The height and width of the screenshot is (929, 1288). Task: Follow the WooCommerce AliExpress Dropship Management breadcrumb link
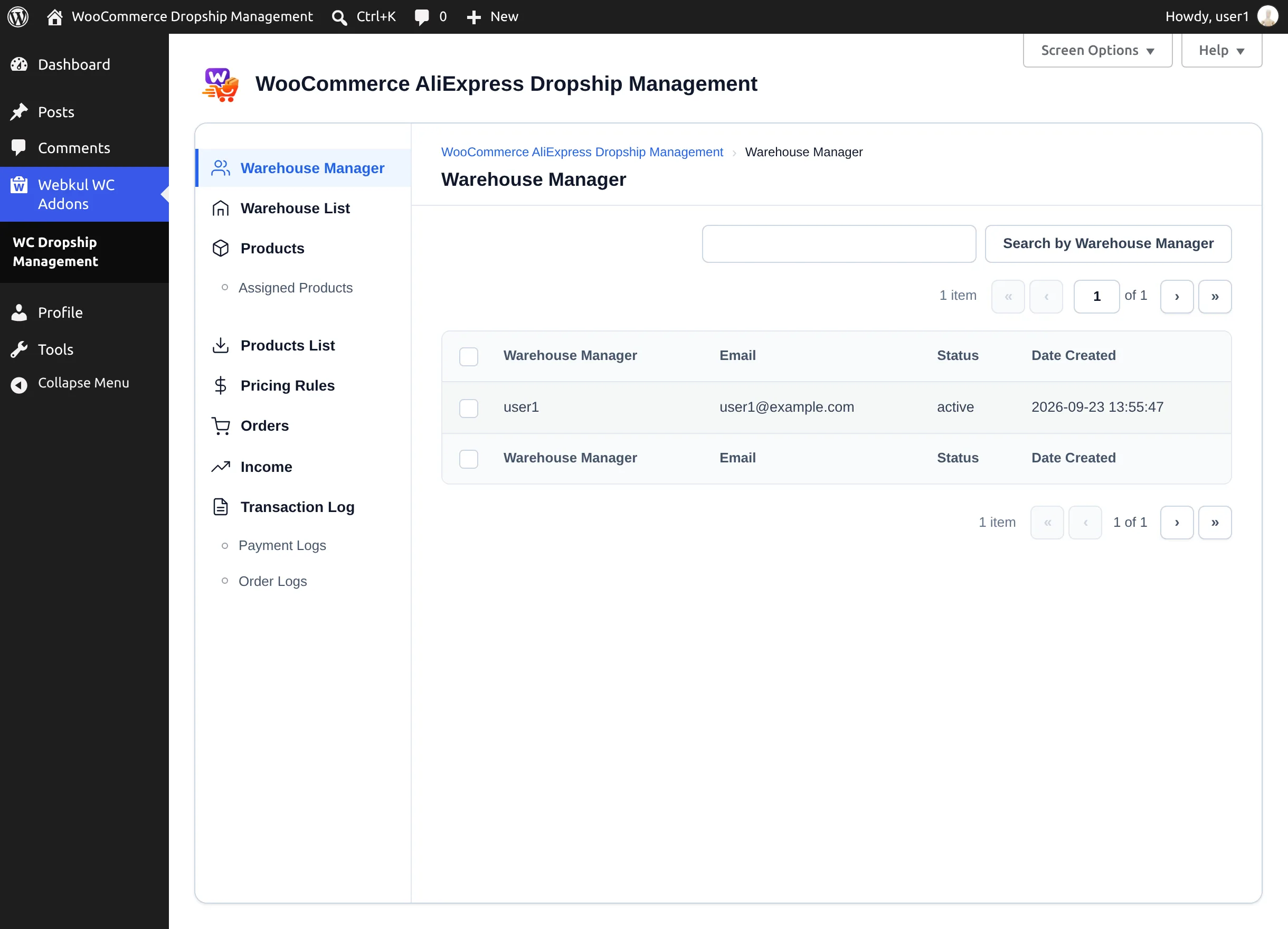(x=582, y=152)
